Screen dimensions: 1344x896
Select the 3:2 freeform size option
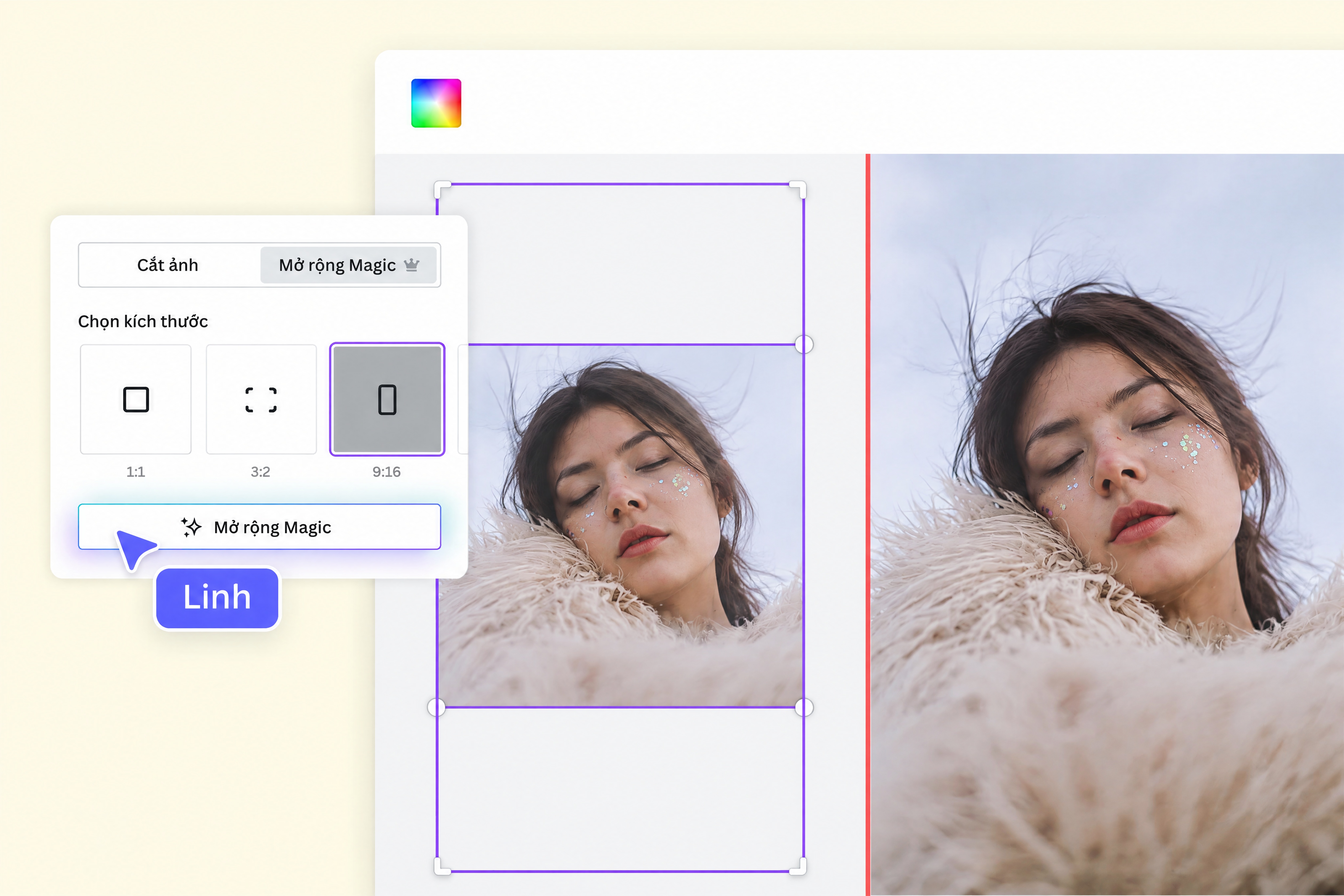click(261, 399)
